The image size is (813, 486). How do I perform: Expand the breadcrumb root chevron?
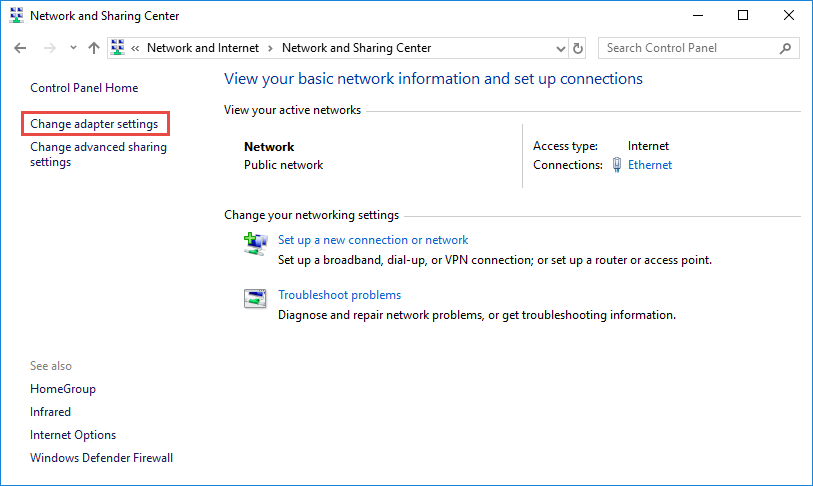[x=135, y=48]
